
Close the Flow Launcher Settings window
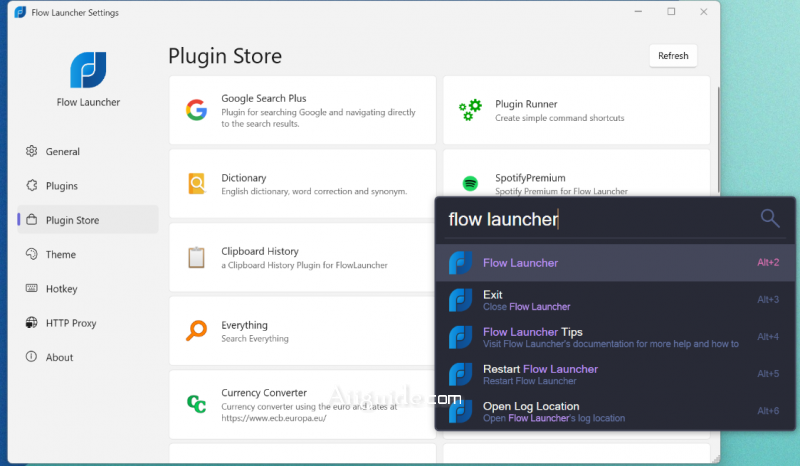(704, 12)
